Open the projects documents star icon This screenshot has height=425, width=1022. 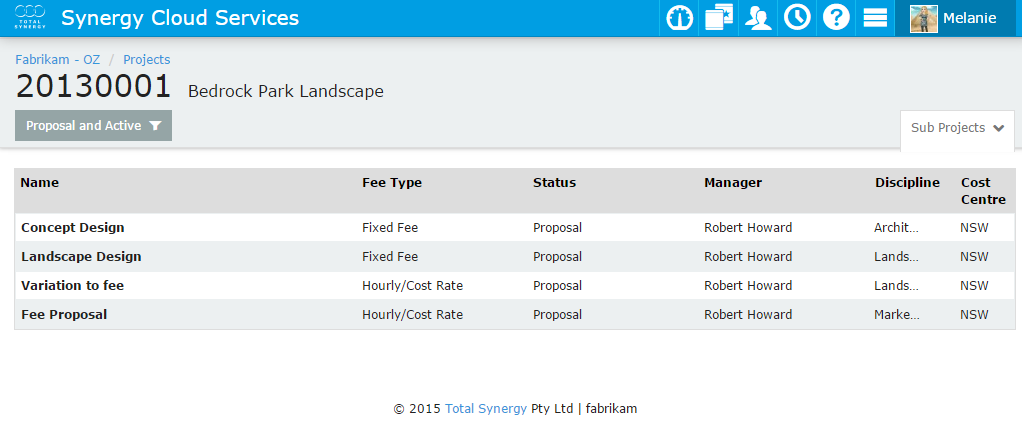click(x=718, y=18)
